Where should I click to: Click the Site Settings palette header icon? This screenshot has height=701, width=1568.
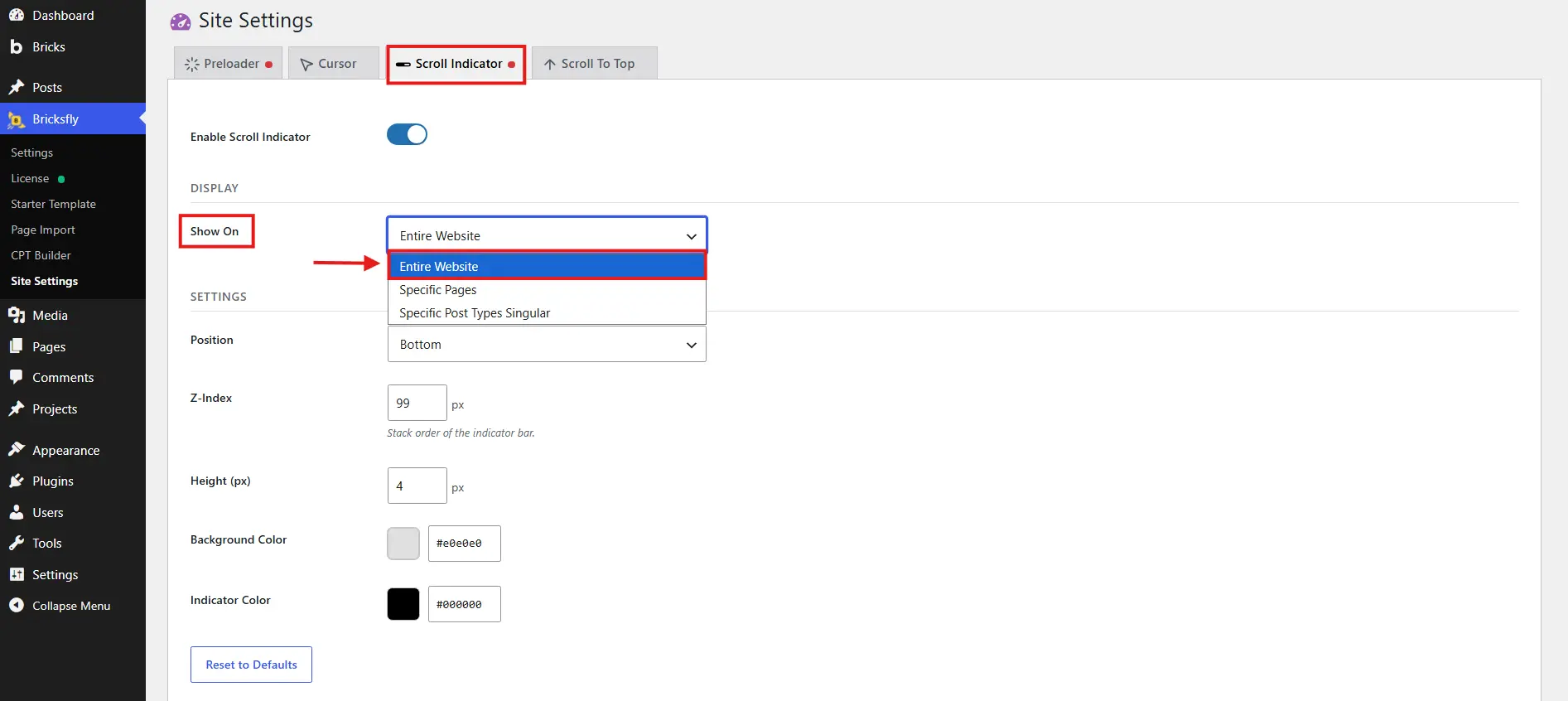pyautogui.click(x=181, y=22)
